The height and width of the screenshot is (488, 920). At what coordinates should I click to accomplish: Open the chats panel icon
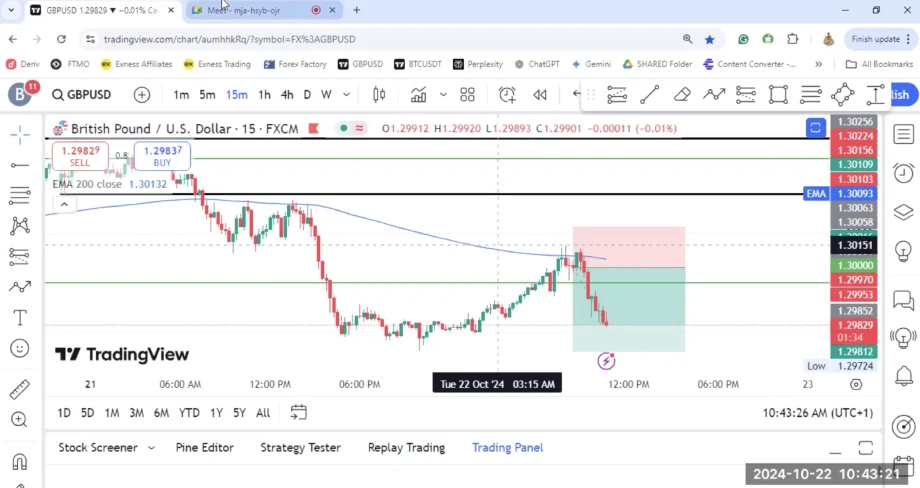pos(904,300)
